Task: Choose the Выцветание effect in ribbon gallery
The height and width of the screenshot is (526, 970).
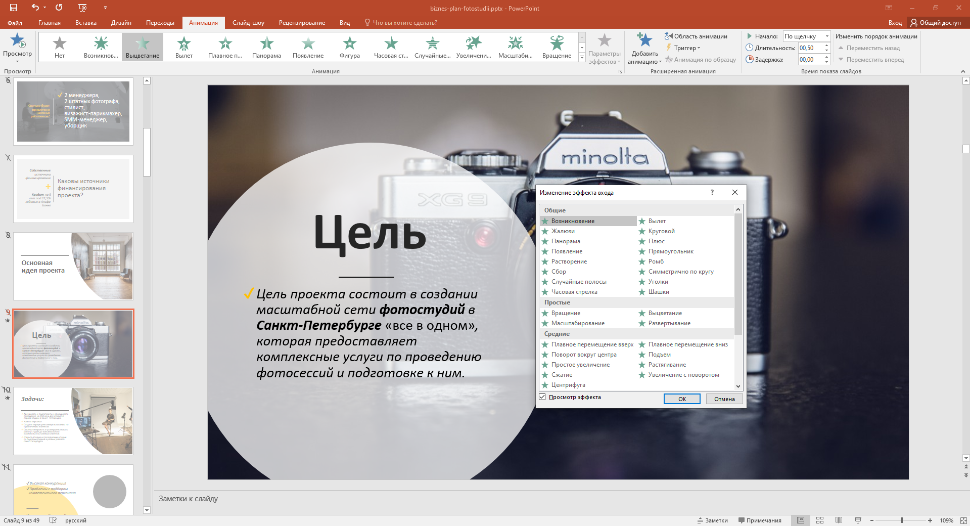Action: point(142,47)
